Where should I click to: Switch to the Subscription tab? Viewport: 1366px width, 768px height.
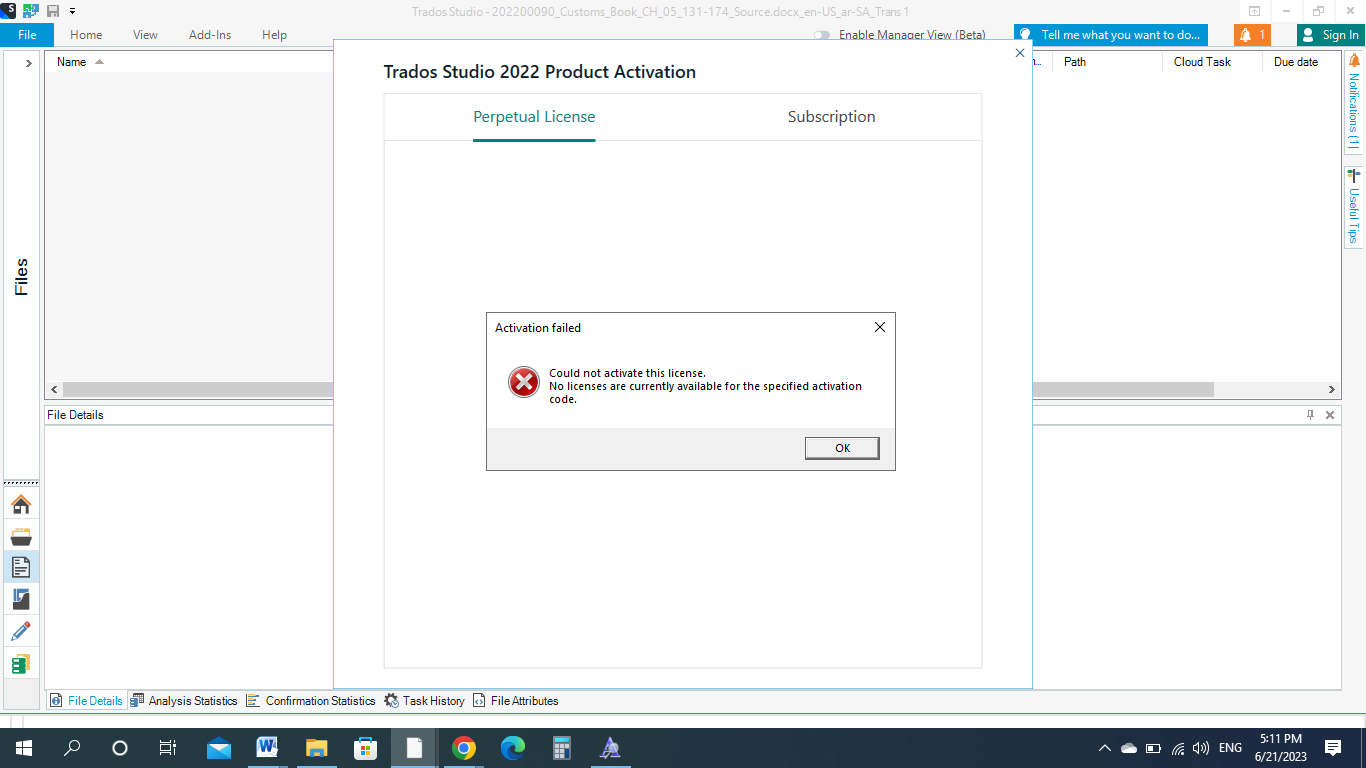tap(831, 117)
